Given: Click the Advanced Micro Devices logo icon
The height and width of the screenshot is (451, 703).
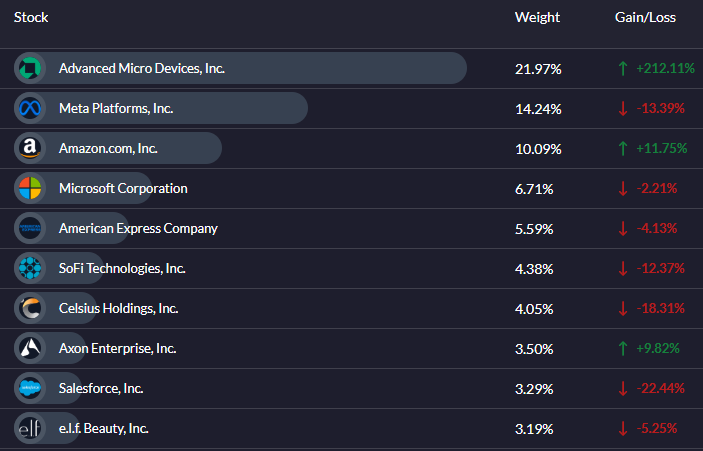Looking at the screenshot, I should pyautogui.click(x=30, y=68).
